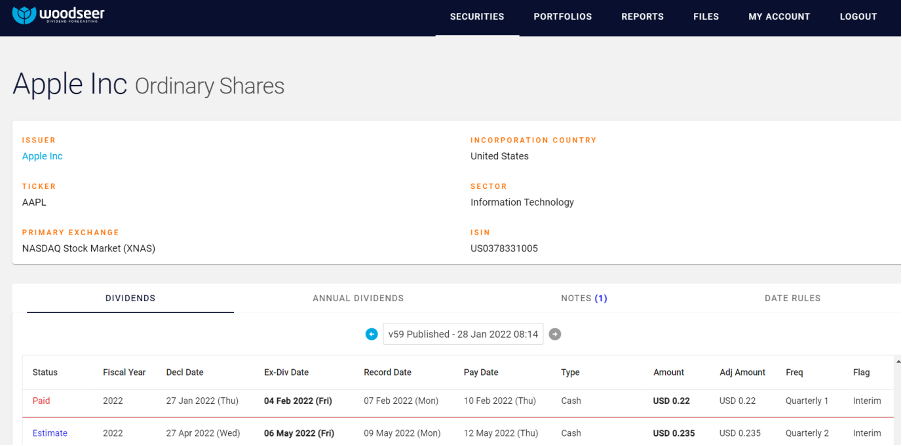Click Logout in the top bar
This screenshot has width=902, height=446.
click(x=858, y=17)
